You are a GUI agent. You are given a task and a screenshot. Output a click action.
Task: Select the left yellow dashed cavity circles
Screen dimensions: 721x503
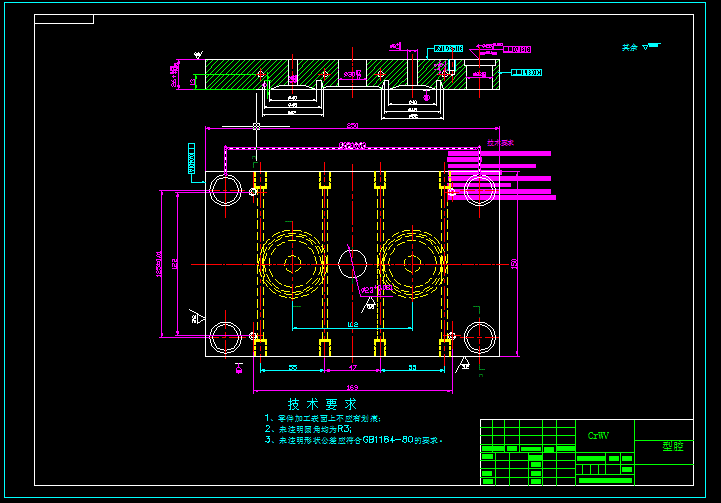pyautogui.click(x=292, y=264)
